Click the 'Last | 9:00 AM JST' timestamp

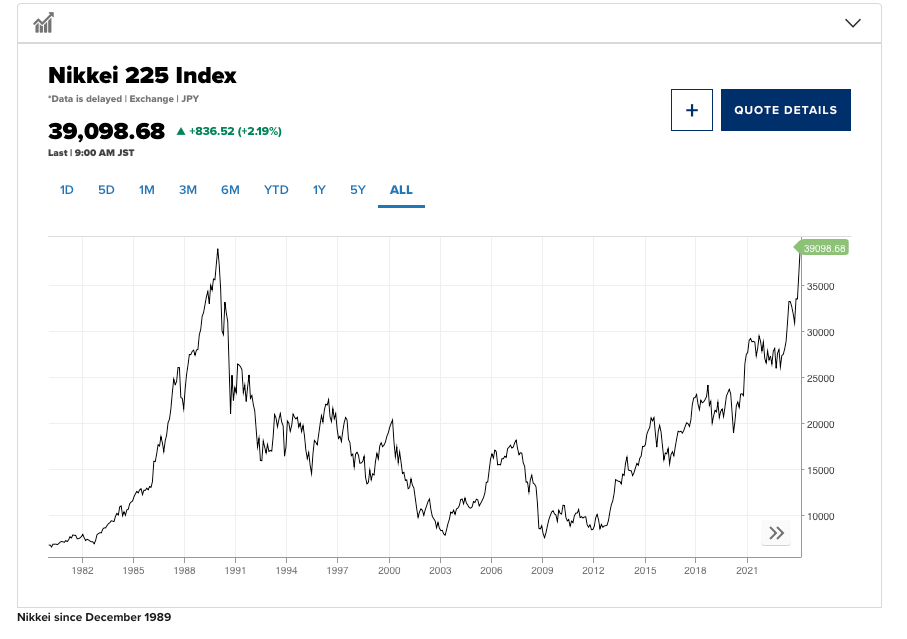point(91,153)
